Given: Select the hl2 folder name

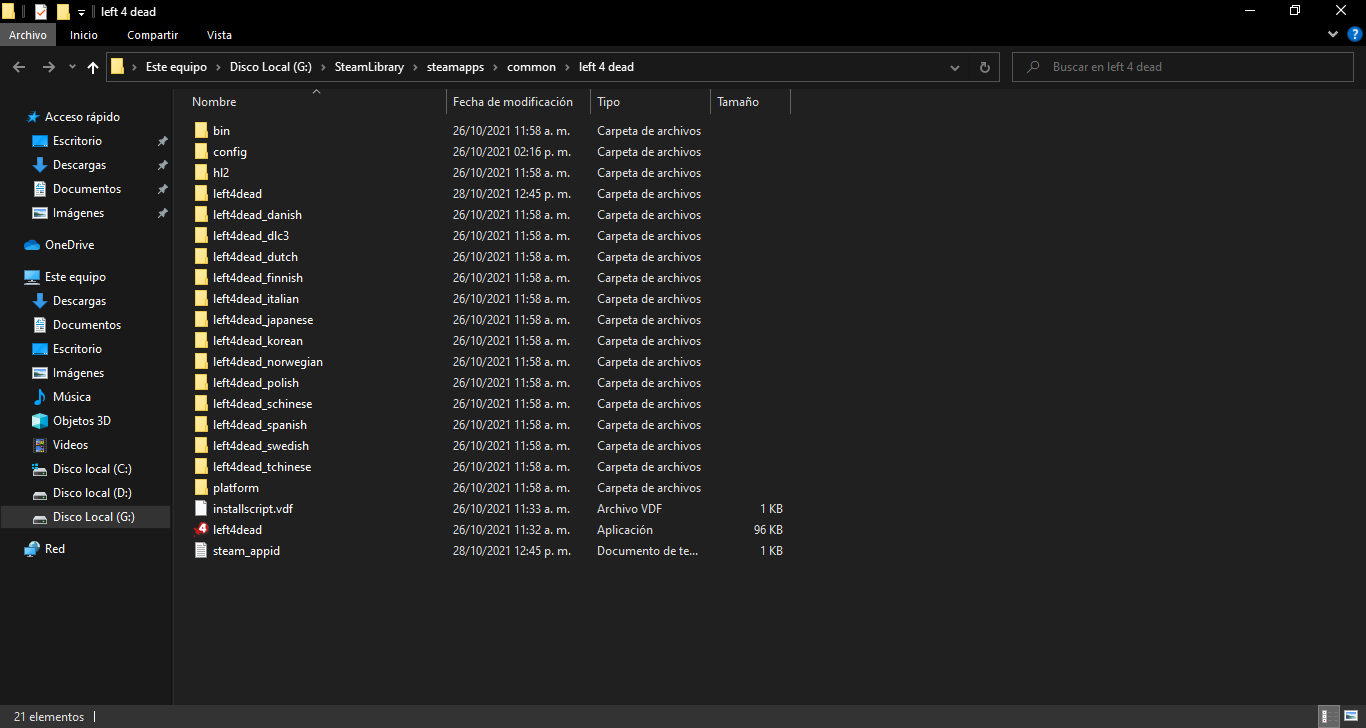Looking at the screenshot, I should coord(221,173).
